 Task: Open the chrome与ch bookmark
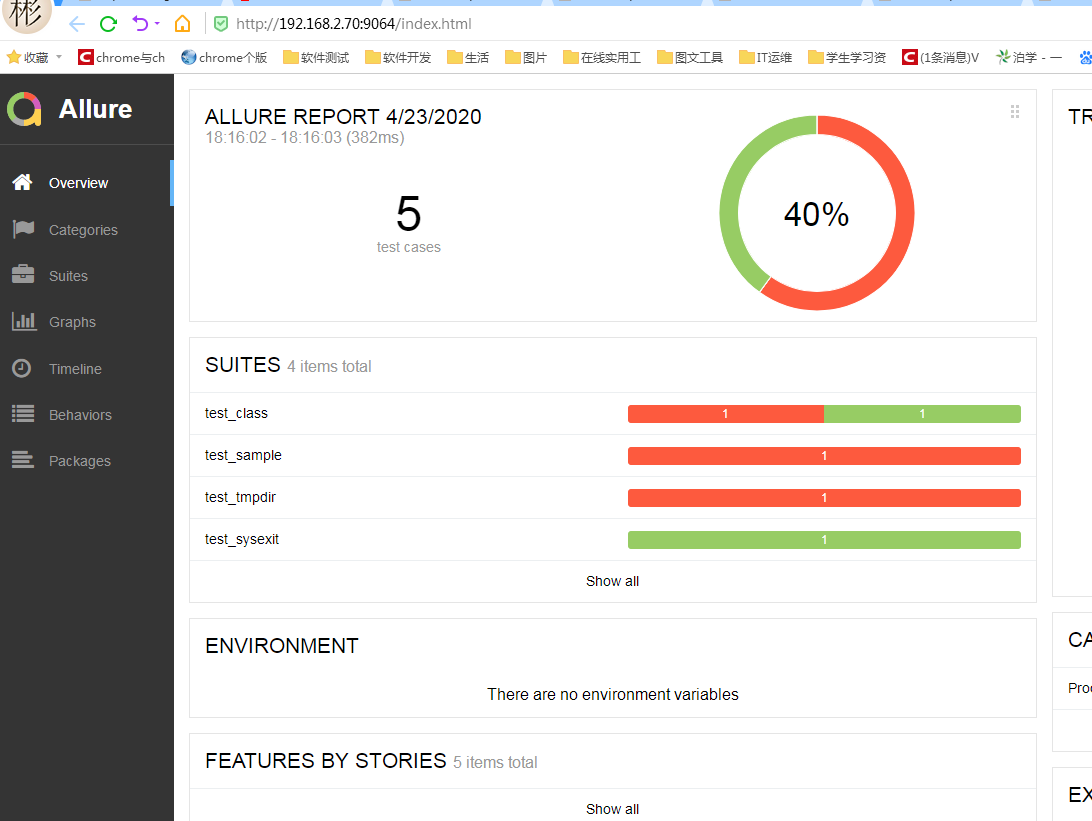[121, 57]
